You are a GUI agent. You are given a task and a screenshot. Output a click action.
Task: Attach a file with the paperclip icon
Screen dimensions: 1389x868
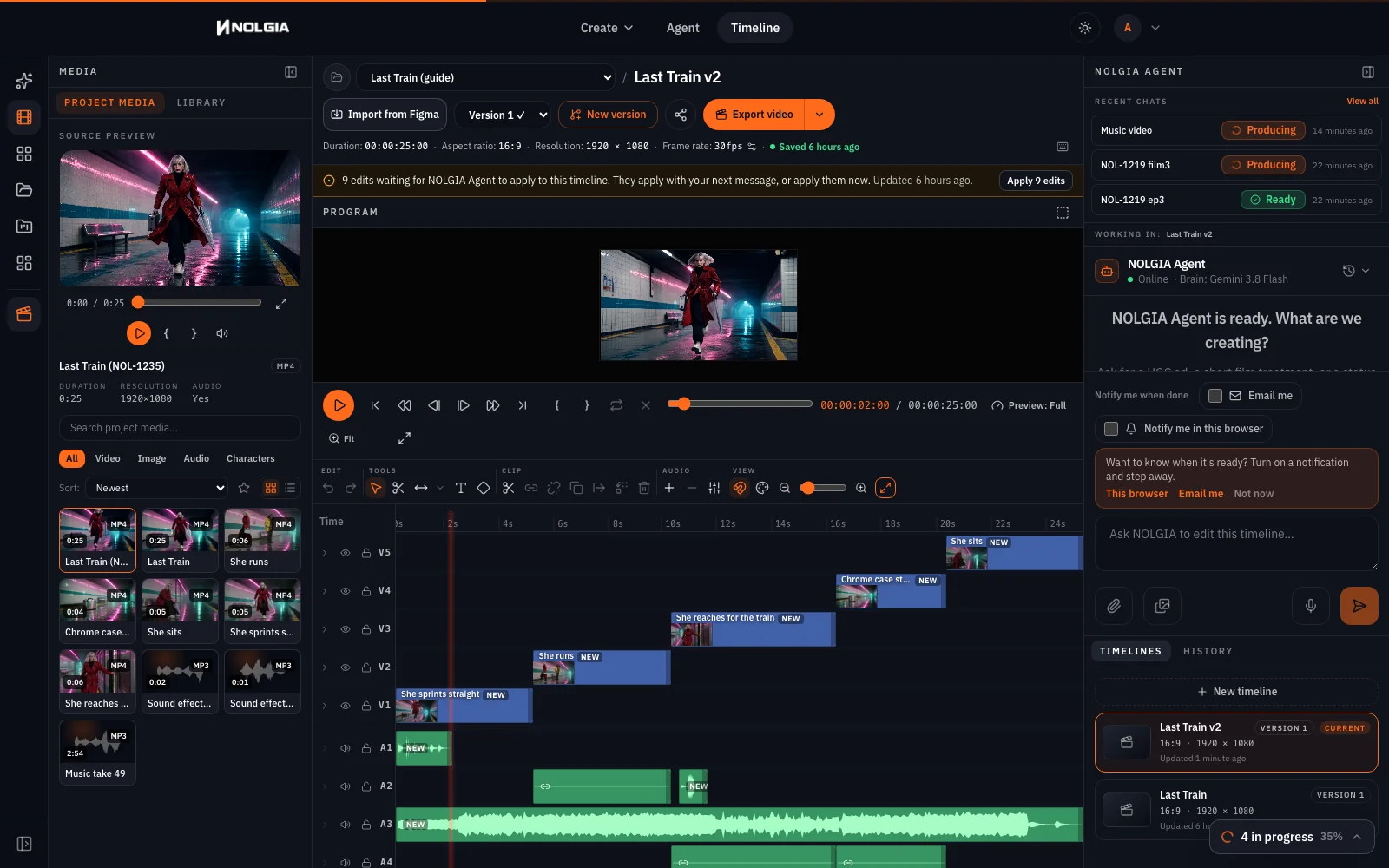(x=1114, y=606)
